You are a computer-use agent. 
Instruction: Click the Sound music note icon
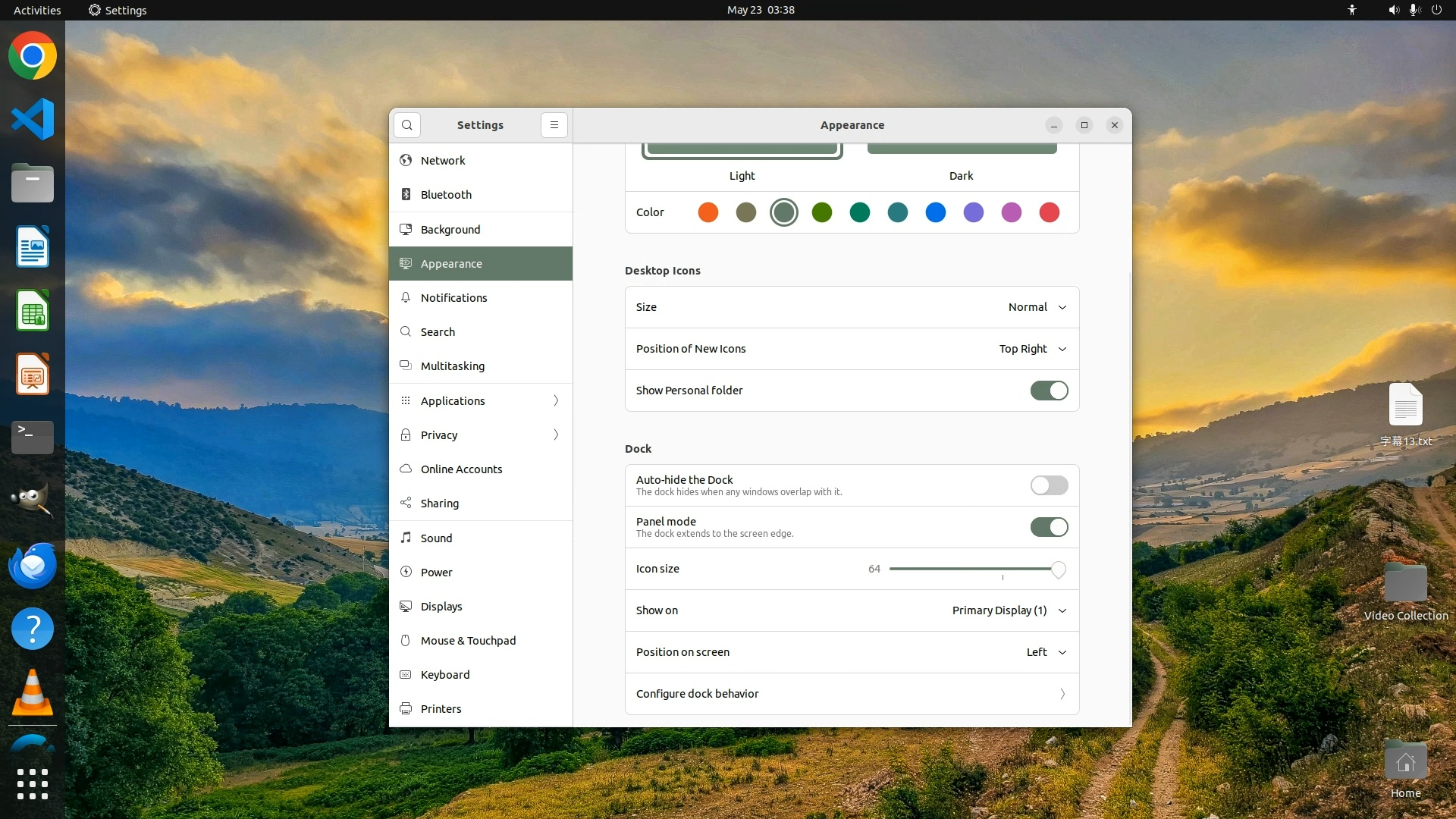click(x=406, y=538)
